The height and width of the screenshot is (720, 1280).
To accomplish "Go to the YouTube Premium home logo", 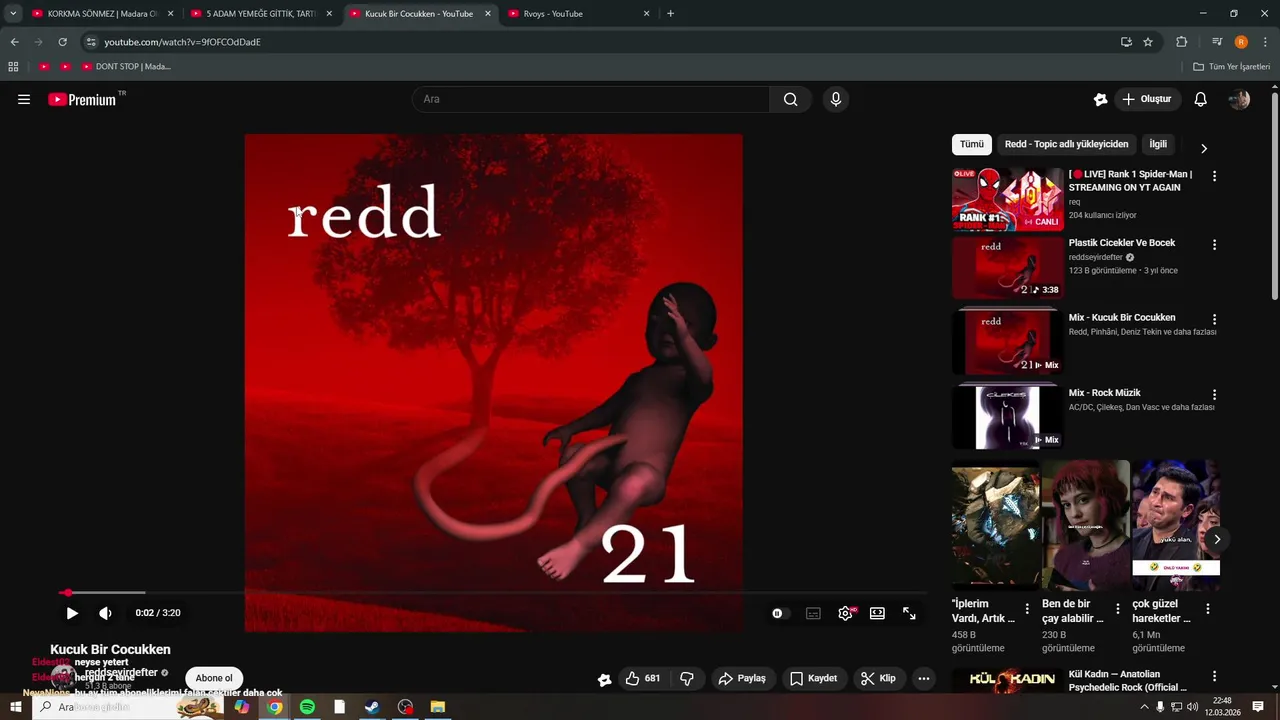I will pyautogui.click(x=82, y=99).
